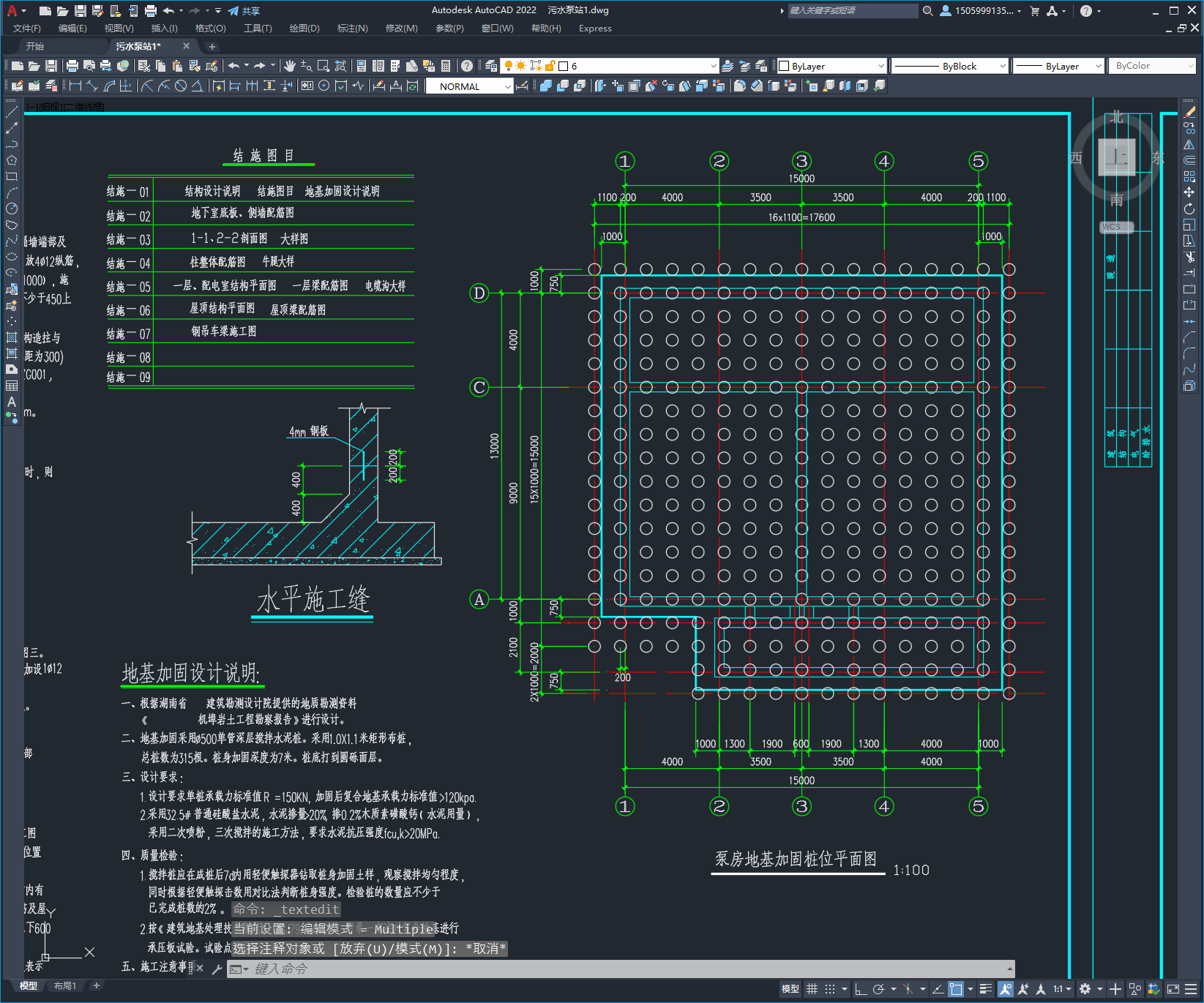Click the Trim tool in modify toolbar
The width and height of the screenshot is (1204, 1003).
point(1189,257)
